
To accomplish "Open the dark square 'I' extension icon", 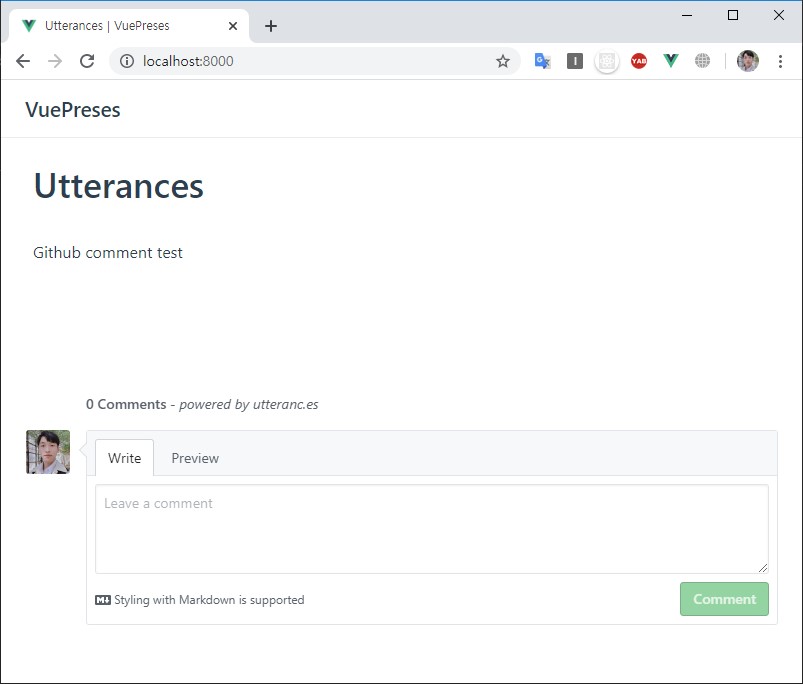I will (x=575, y=61).
